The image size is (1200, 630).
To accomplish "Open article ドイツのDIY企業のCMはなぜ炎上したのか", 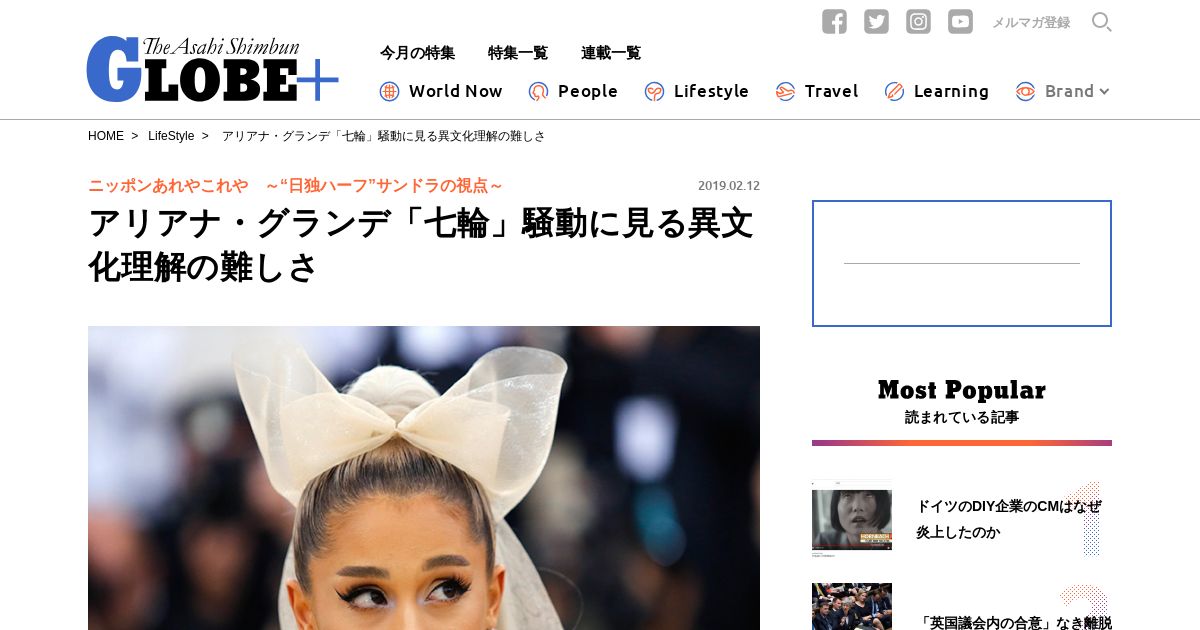I will coord(1008,519).
